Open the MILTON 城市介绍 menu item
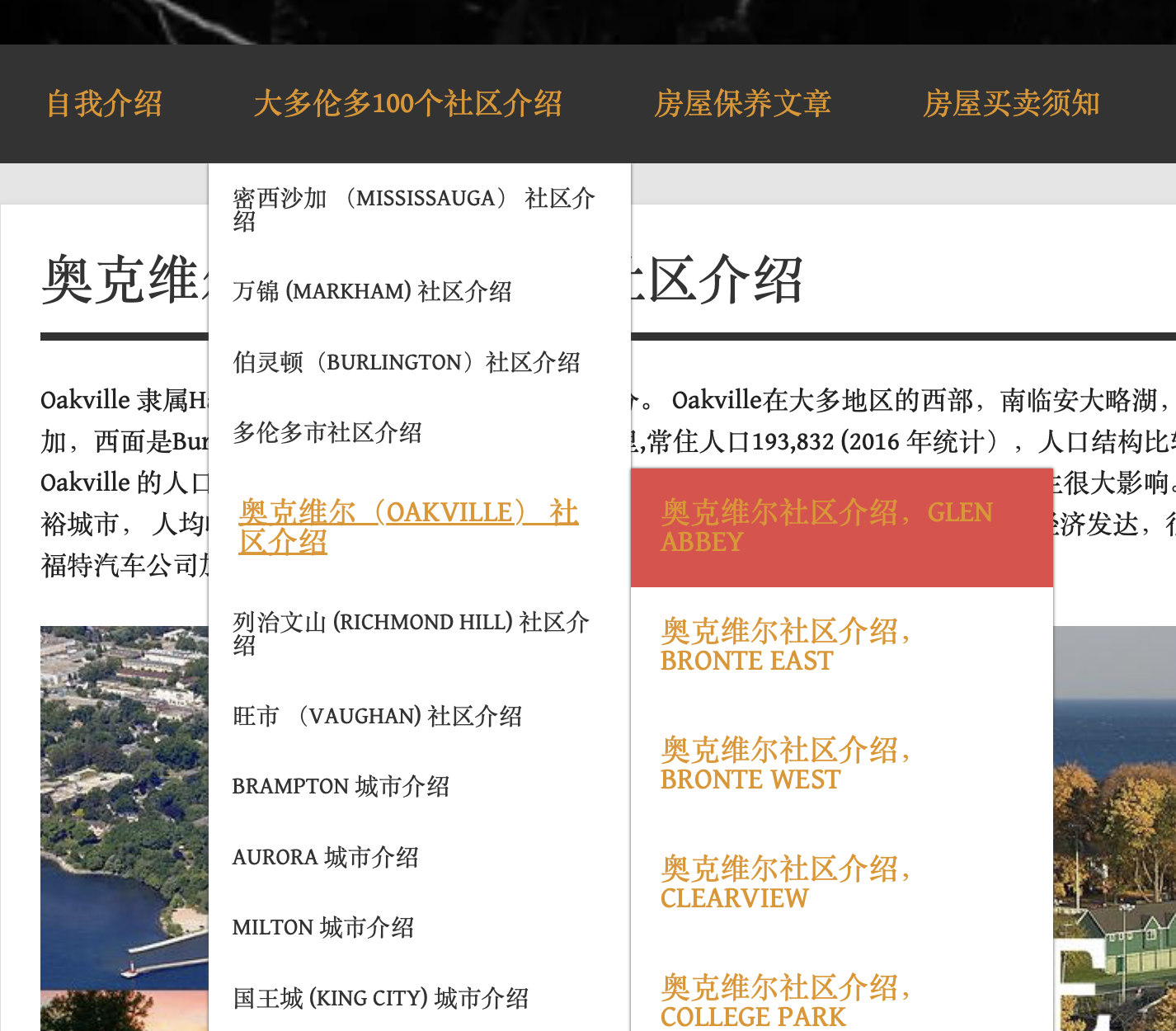 [323, 927]
